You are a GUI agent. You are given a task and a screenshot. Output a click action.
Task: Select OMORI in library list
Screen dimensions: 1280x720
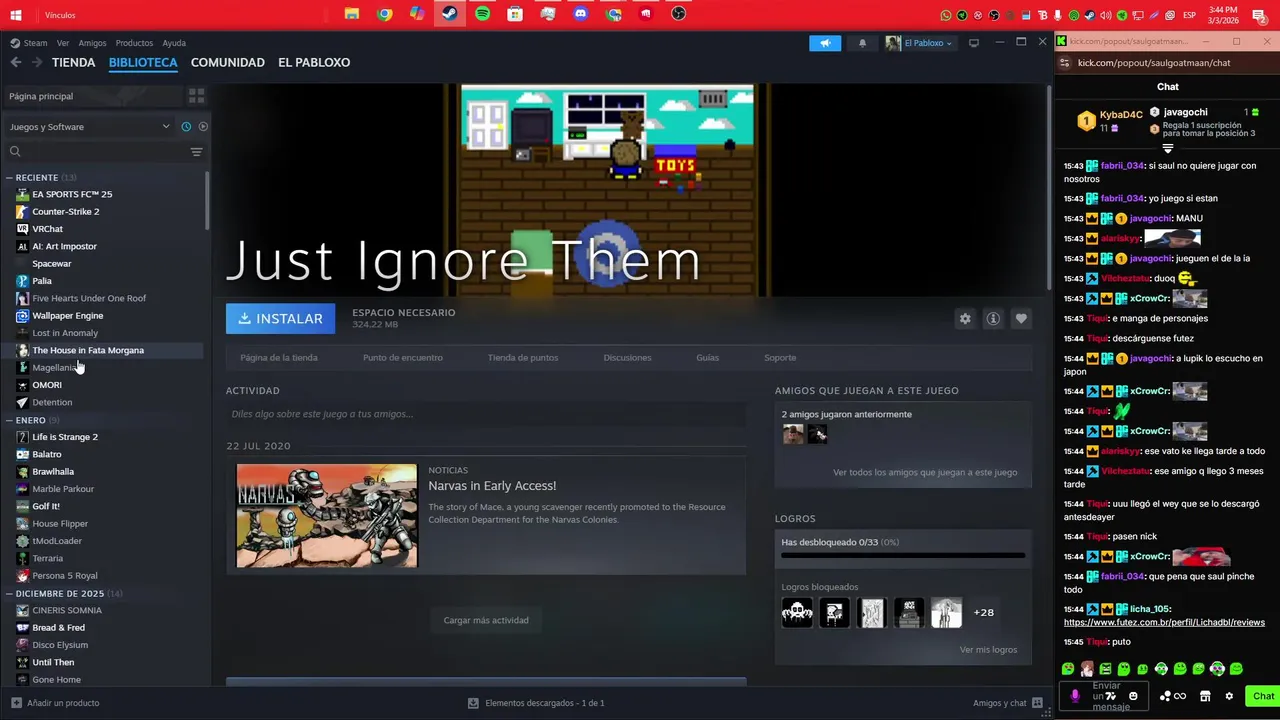47,385
